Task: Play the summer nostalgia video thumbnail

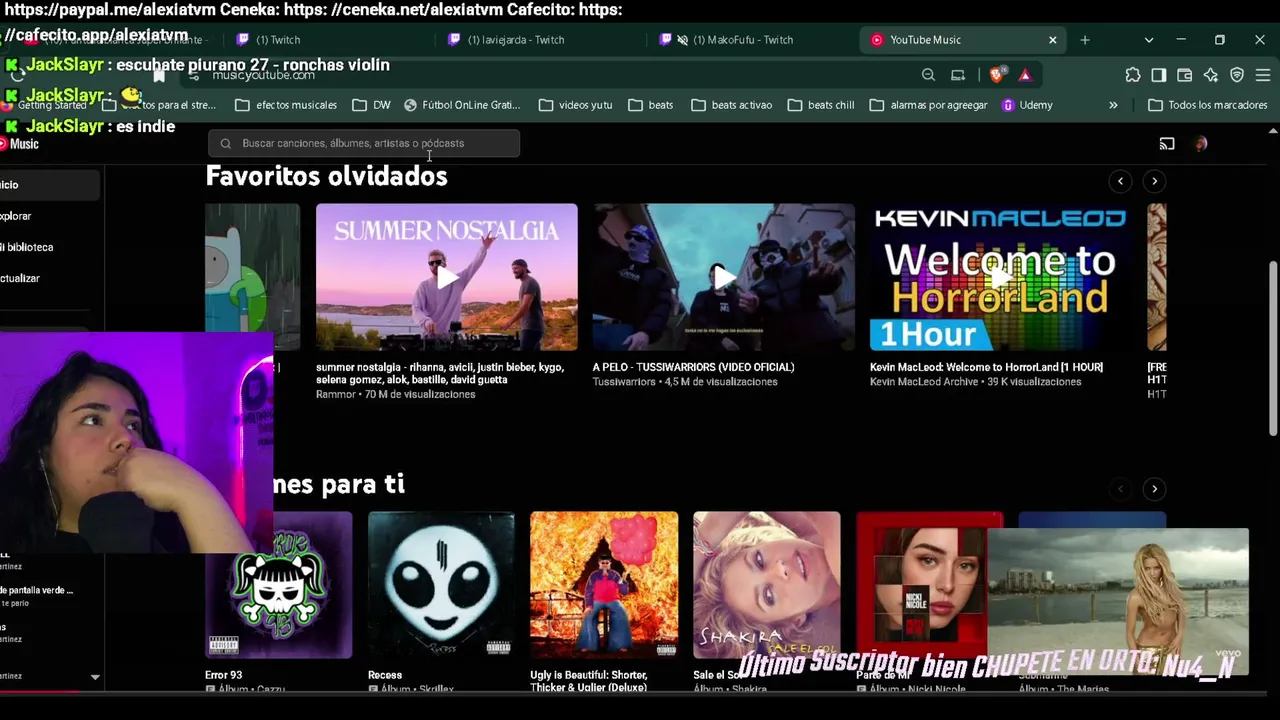Action: [446, 277]
